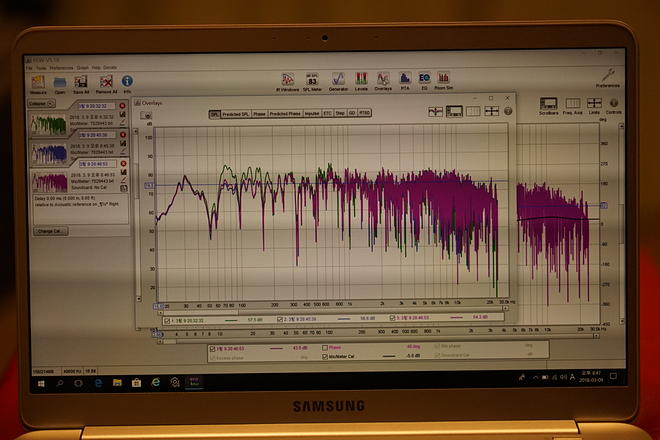Switch to the Predicted SPL tab
Screen dimensions: 660x440
(x=236, y=114)
